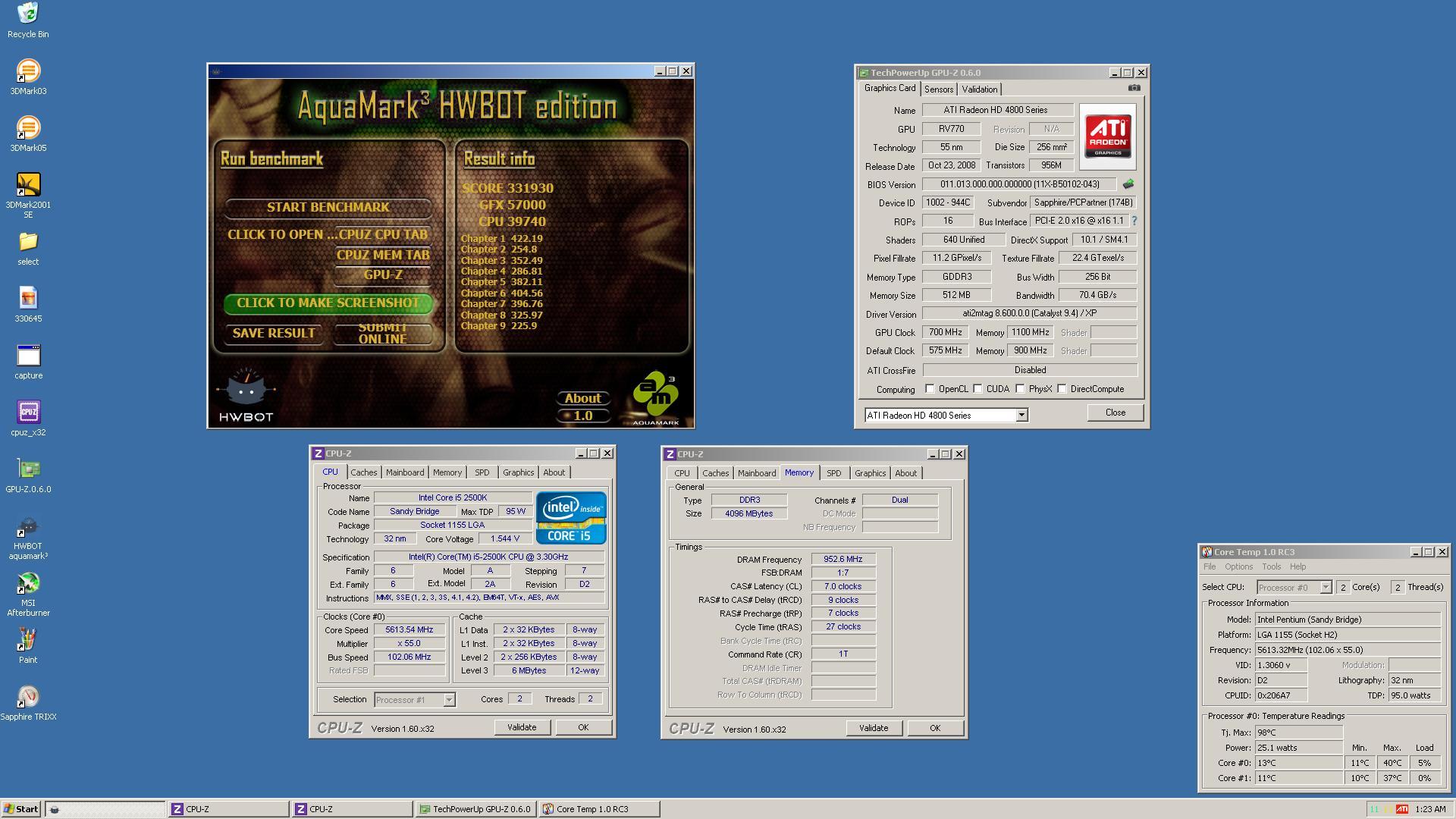Click CPUZ MEM TAB in AquaMark
The width and height of the screenshot is (1456, 819).
(383, 255)
